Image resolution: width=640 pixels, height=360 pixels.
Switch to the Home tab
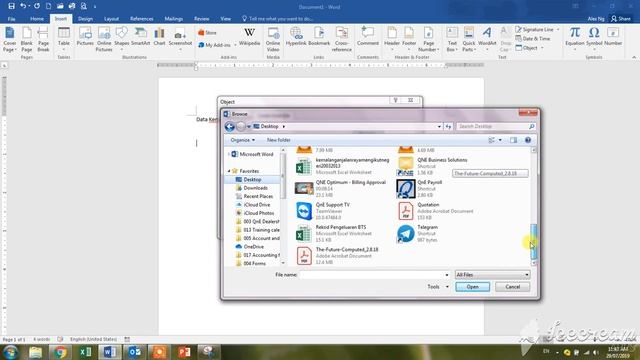tap(37, 19)
